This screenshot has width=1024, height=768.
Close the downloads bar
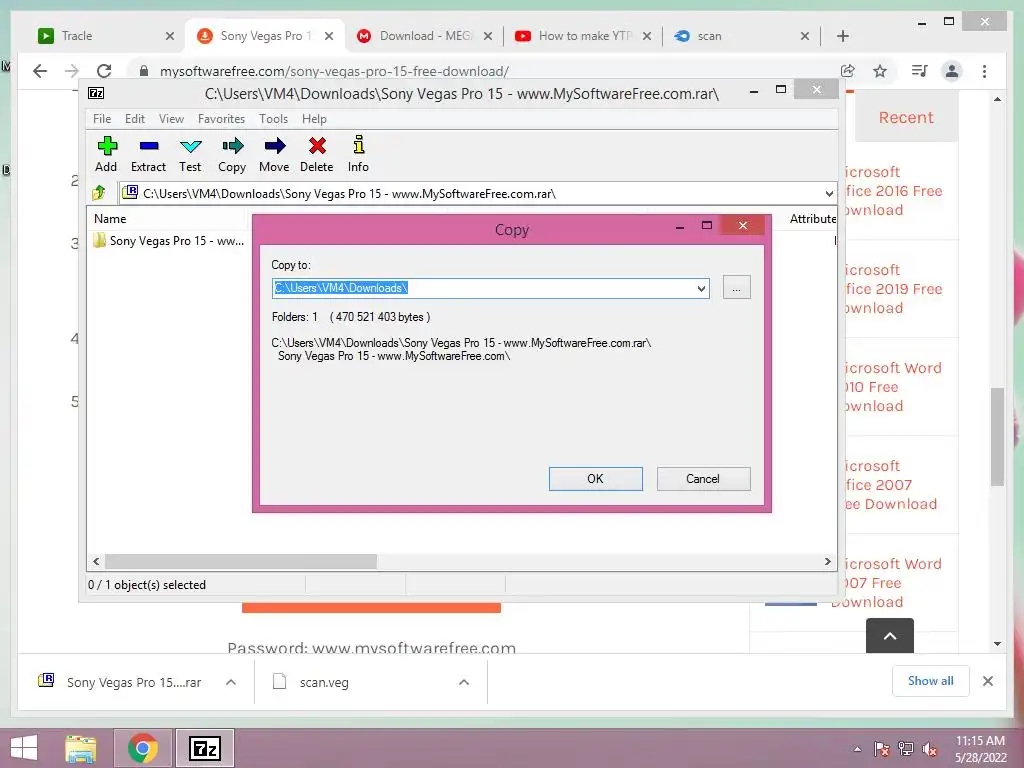pyautogui.click(x=987, y=681)
